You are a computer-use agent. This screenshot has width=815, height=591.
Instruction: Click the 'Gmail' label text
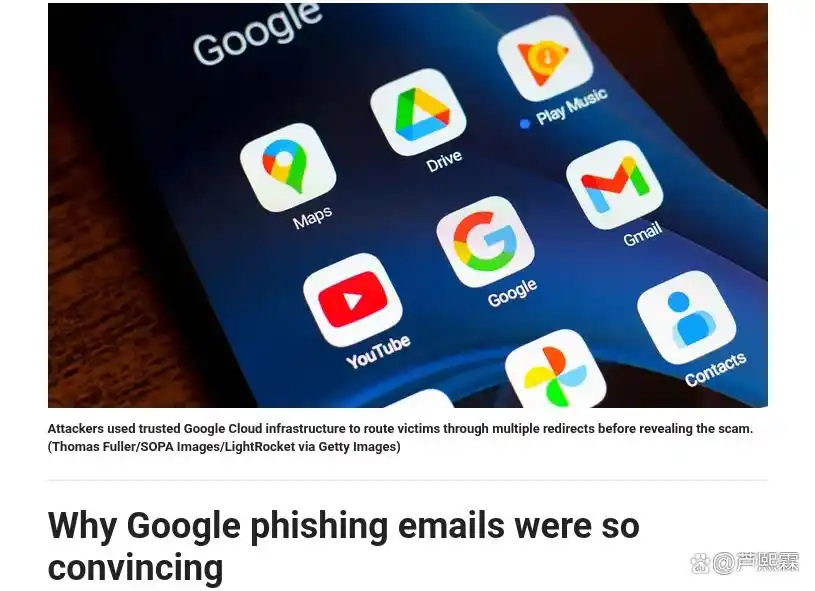[642, 233]
